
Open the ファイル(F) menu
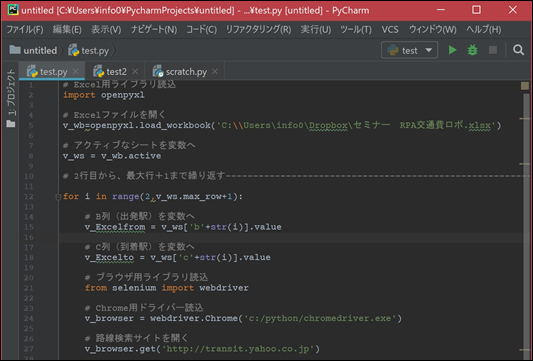[25, 30]
